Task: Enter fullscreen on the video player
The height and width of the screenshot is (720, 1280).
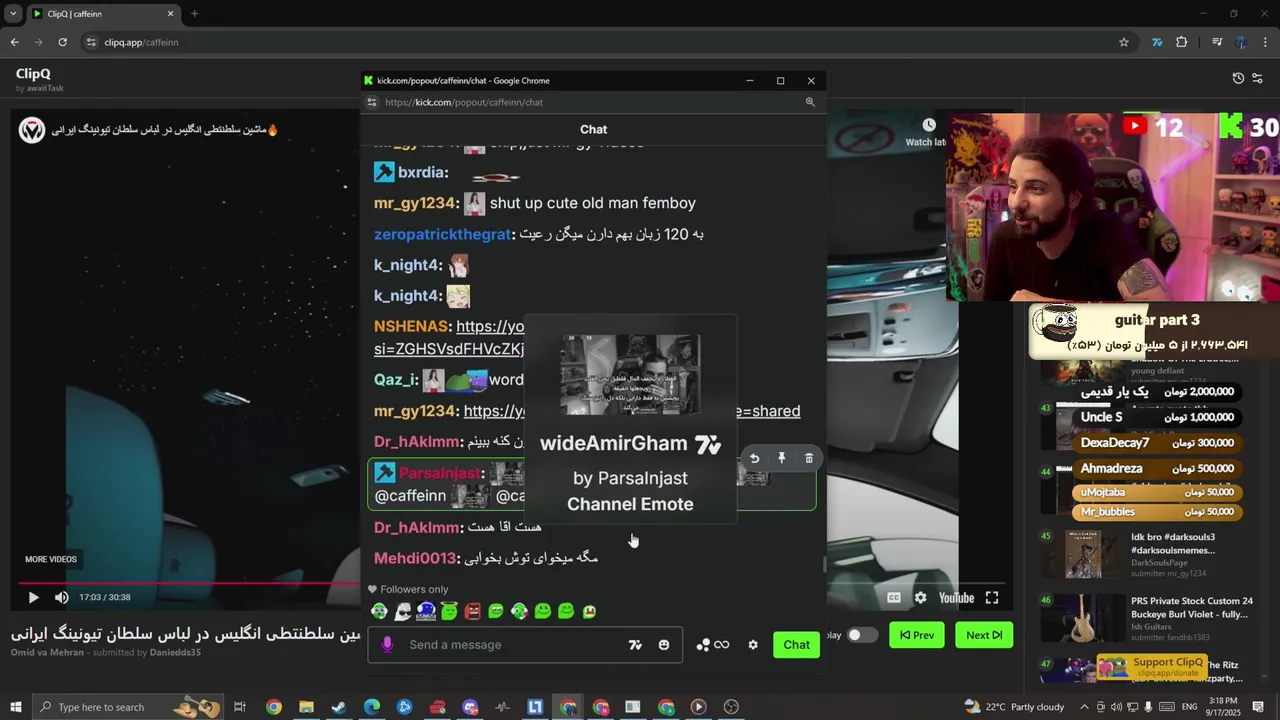Action: pyautogui.click(x=992, y=598)
